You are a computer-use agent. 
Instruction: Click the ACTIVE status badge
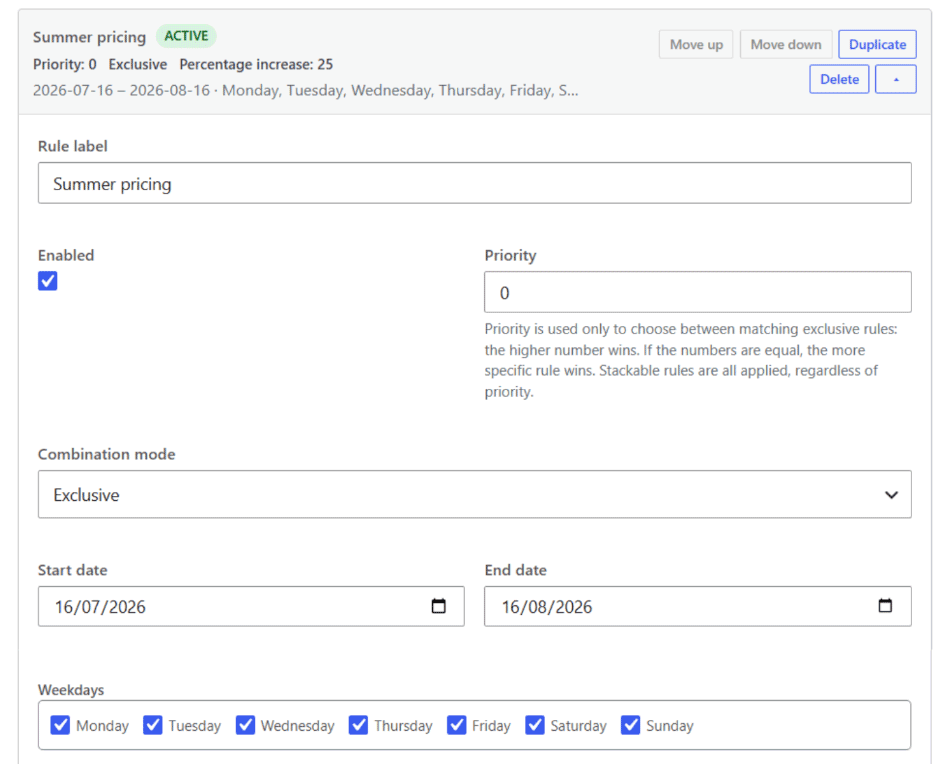(186, 36)
